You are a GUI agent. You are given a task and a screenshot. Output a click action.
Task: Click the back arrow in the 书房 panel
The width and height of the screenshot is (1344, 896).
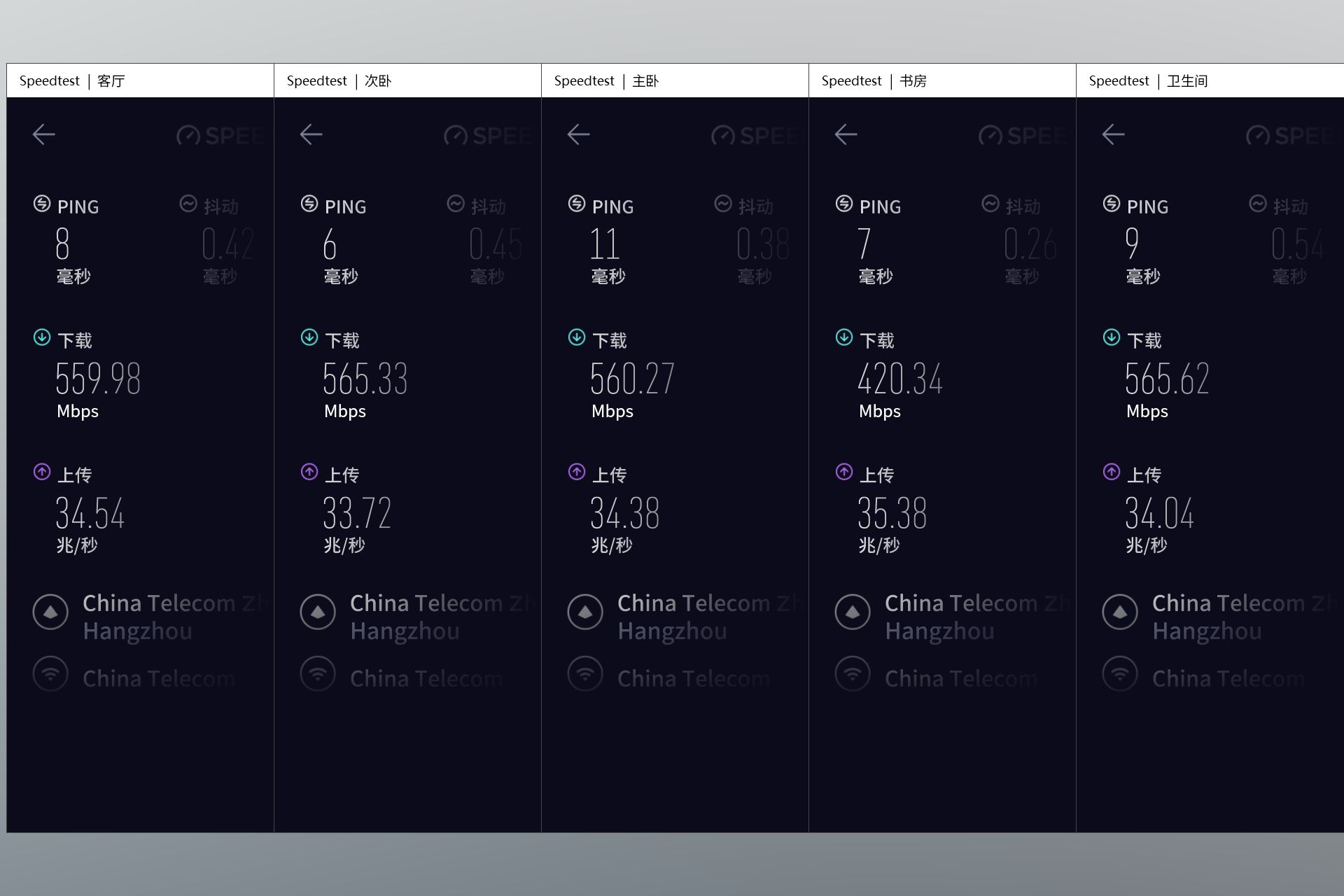(x=846, y=134)
